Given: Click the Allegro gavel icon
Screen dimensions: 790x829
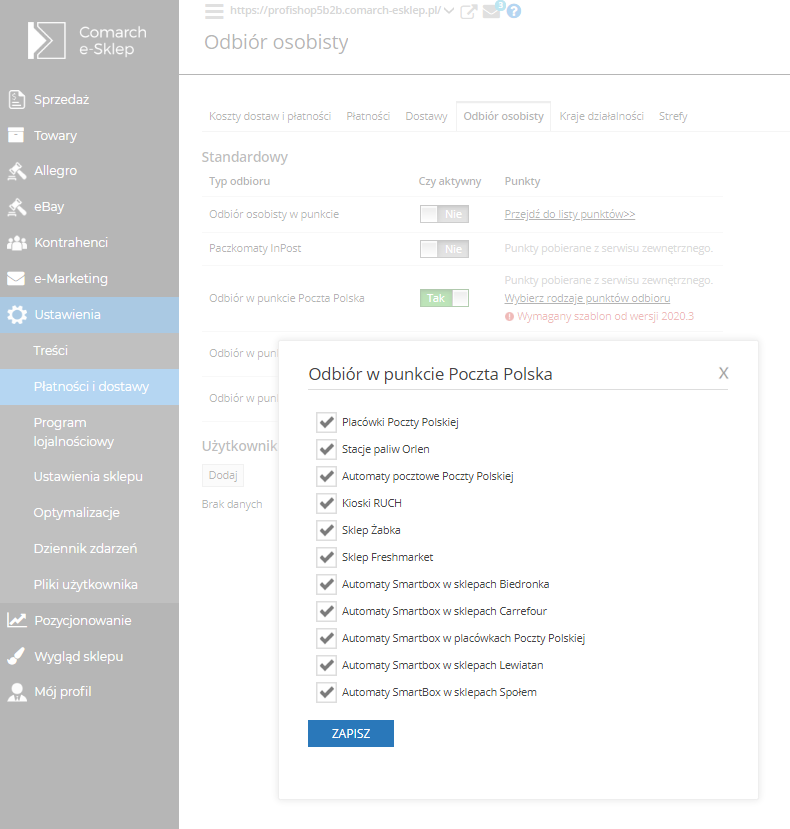Looking at the screenshot, I should click(16, 171).
